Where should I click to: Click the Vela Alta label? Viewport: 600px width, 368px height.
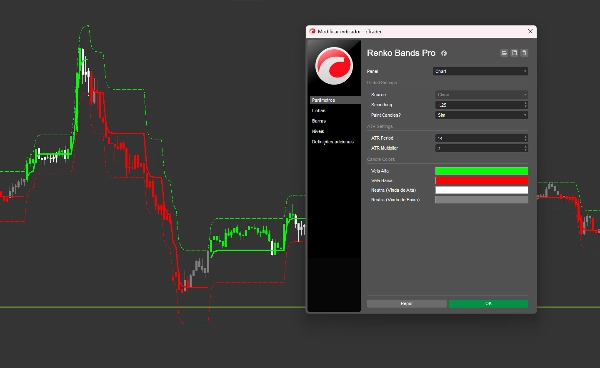tap(380, 171)
